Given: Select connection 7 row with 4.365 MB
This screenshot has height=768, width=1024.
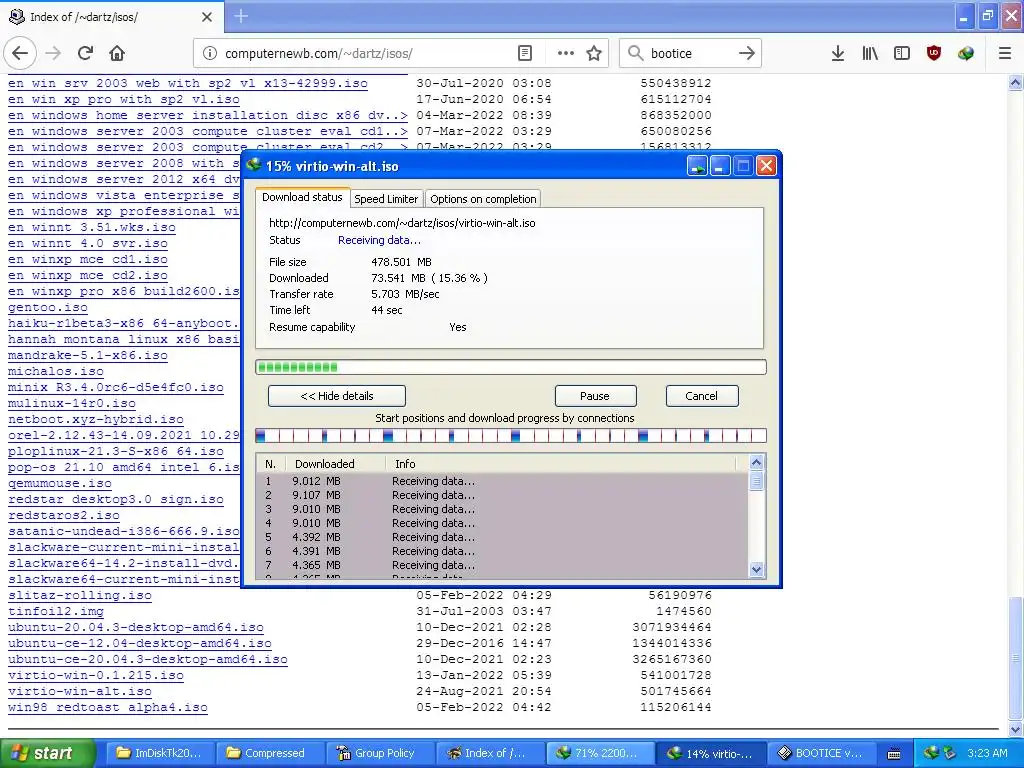Looking at the screenshot, I should coord(503,566).
